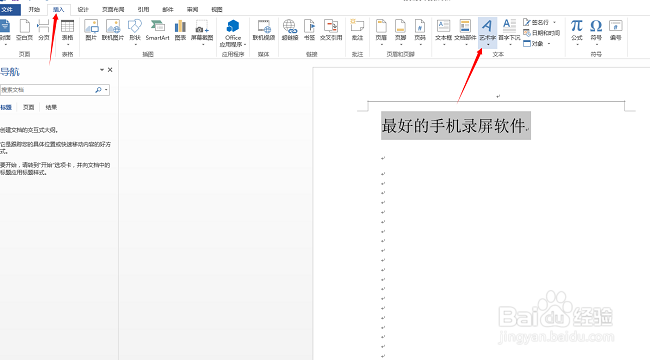Switch to the Design (设计) tab
The image size is (650, 360).
[x=83, y=9]
